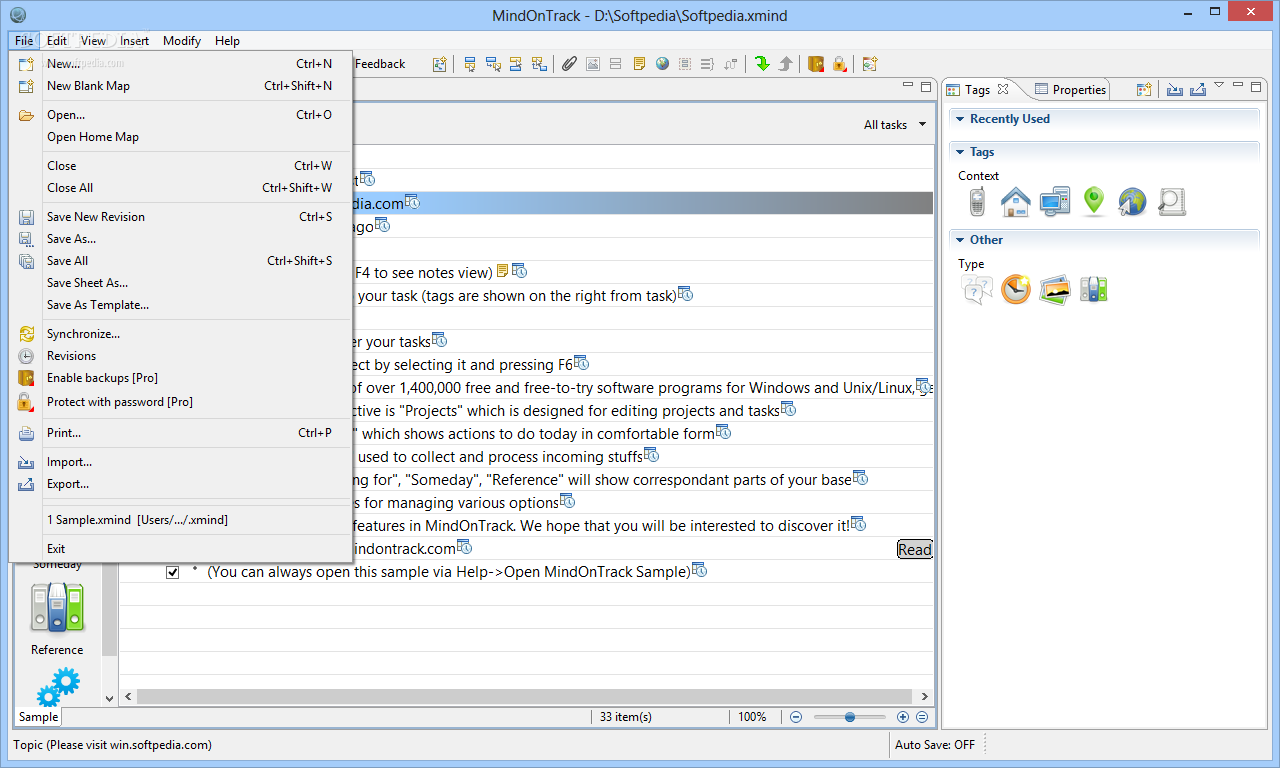This screenshot has height=768, width=1280.
Task: Click Feedback in the toolbar
Action: click(x=380, y=64)
